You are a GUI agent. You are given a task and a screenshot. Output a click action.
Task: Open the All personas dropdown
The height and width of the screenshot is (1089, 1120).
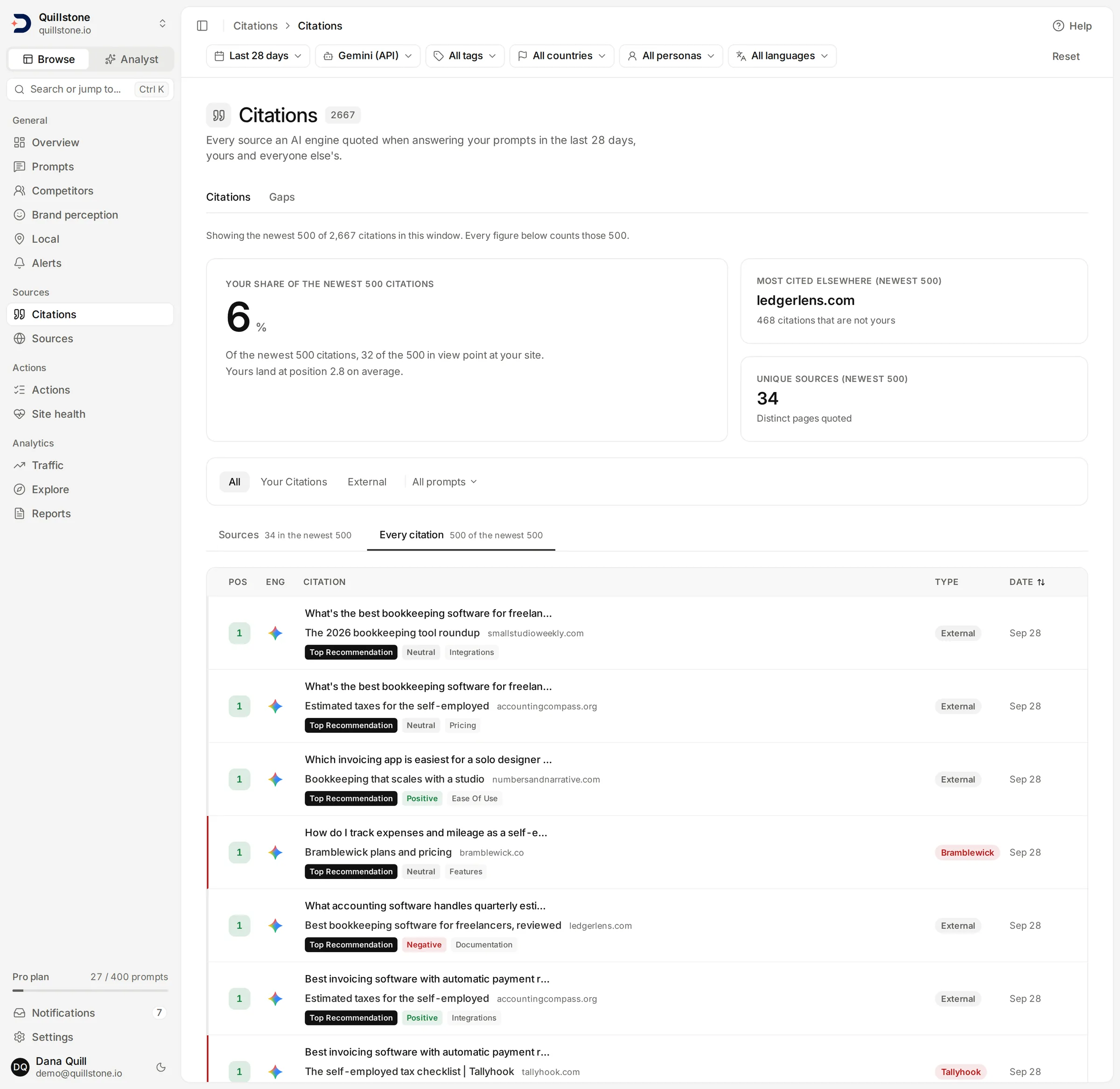point(671,56)
